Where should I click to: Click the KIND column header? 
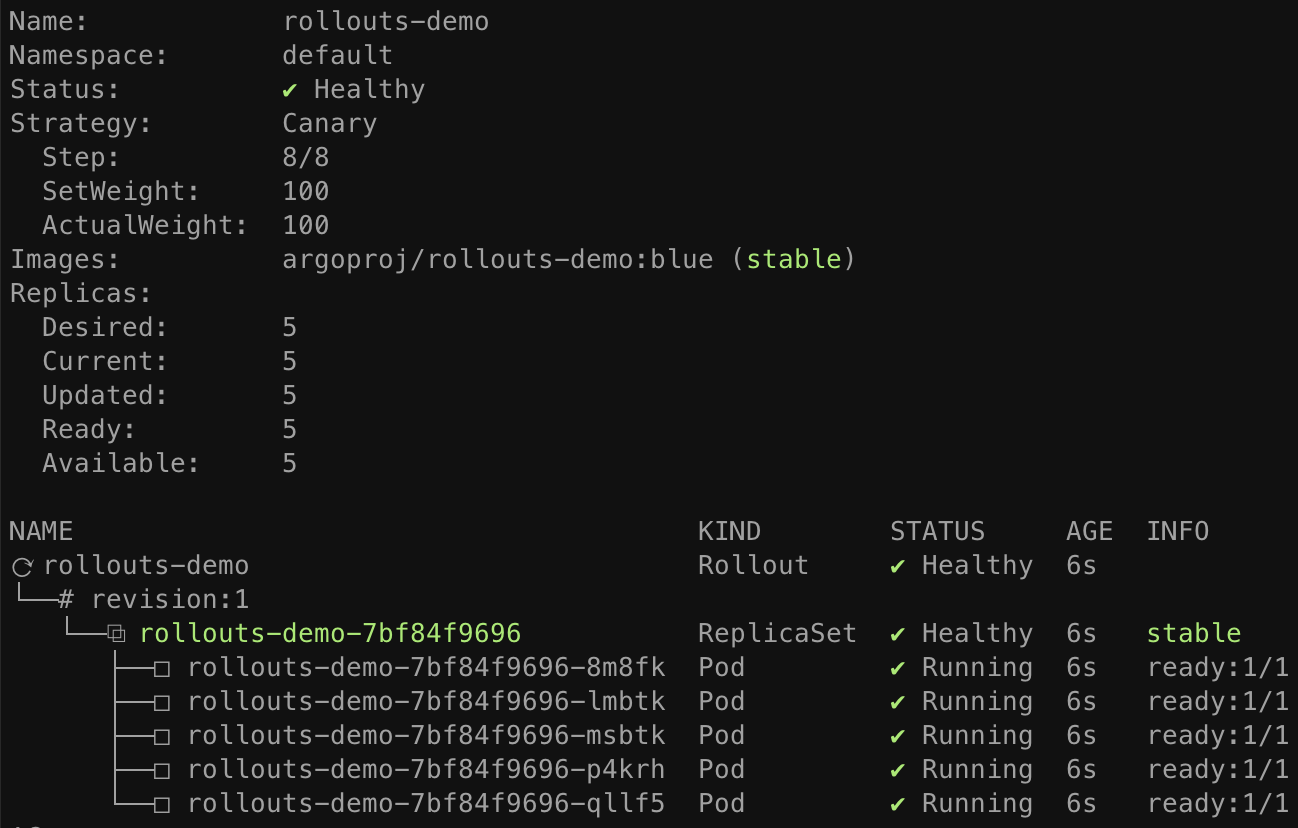[x=729, y=531]
